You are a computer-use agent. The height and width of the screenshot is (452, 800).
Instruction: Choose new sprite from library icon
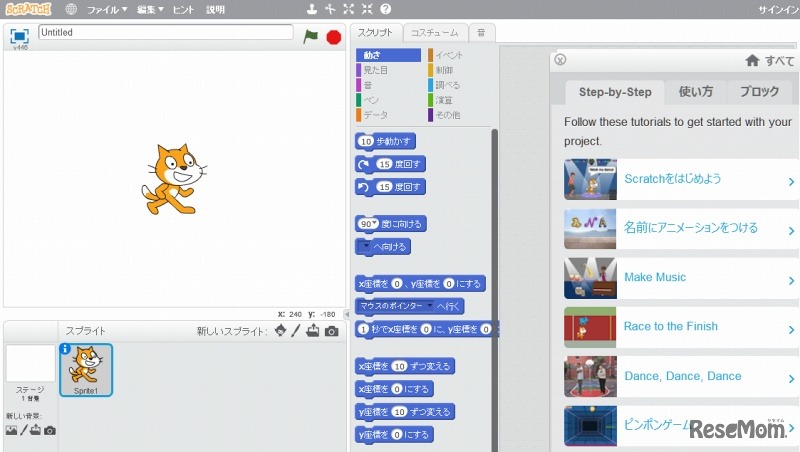click(x=280, y=331)
